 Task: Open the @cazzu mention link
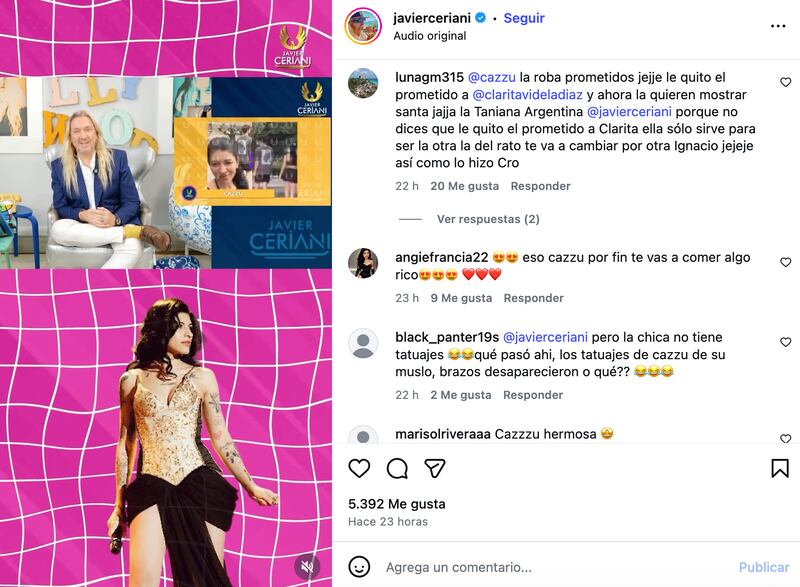pos(491,78)
